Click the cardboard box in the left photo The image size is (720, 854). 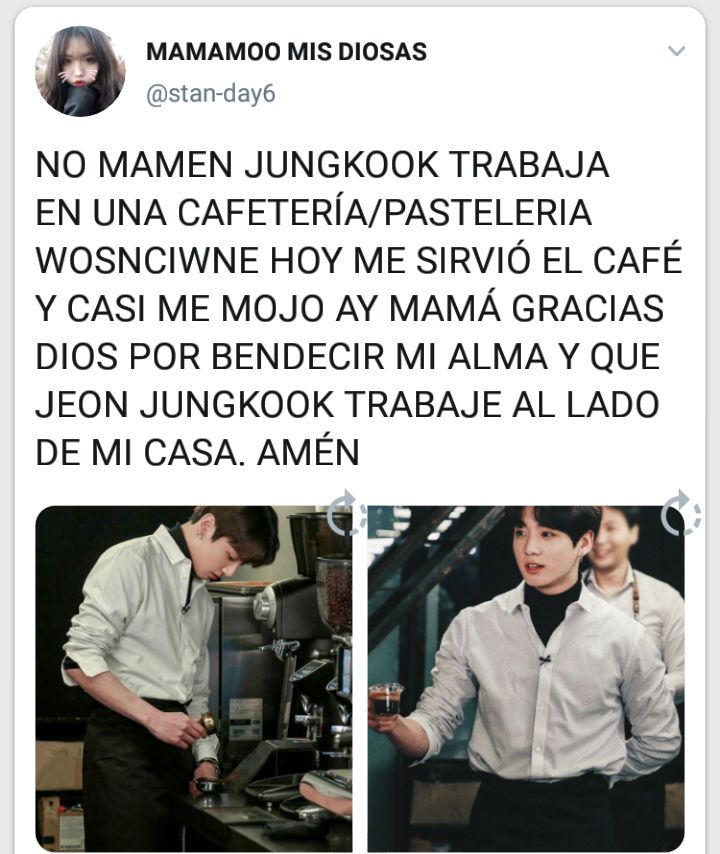59,765
